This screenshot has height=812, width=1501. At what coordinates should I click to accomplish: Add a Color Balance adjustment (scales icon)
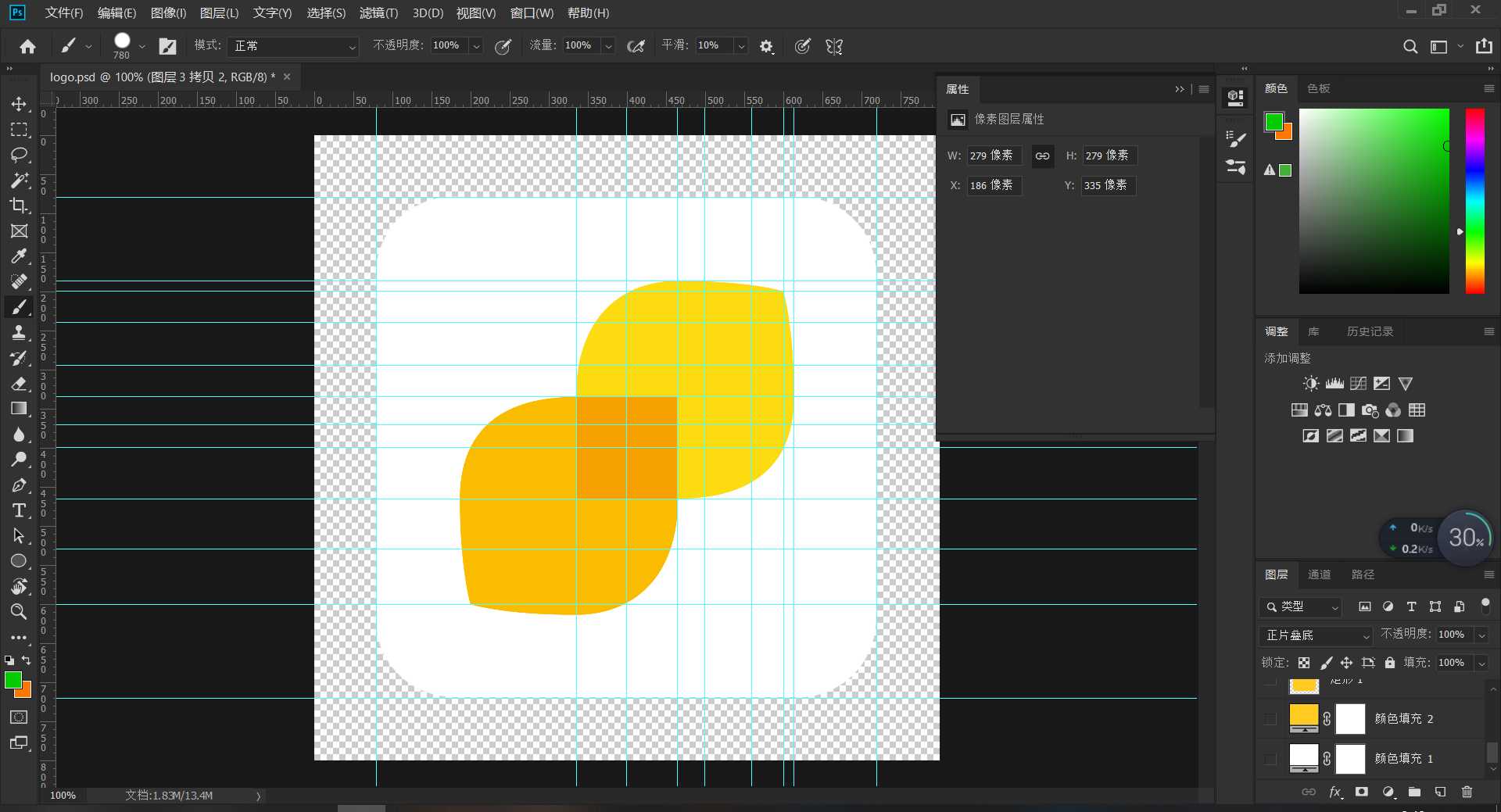point(1323,410)
